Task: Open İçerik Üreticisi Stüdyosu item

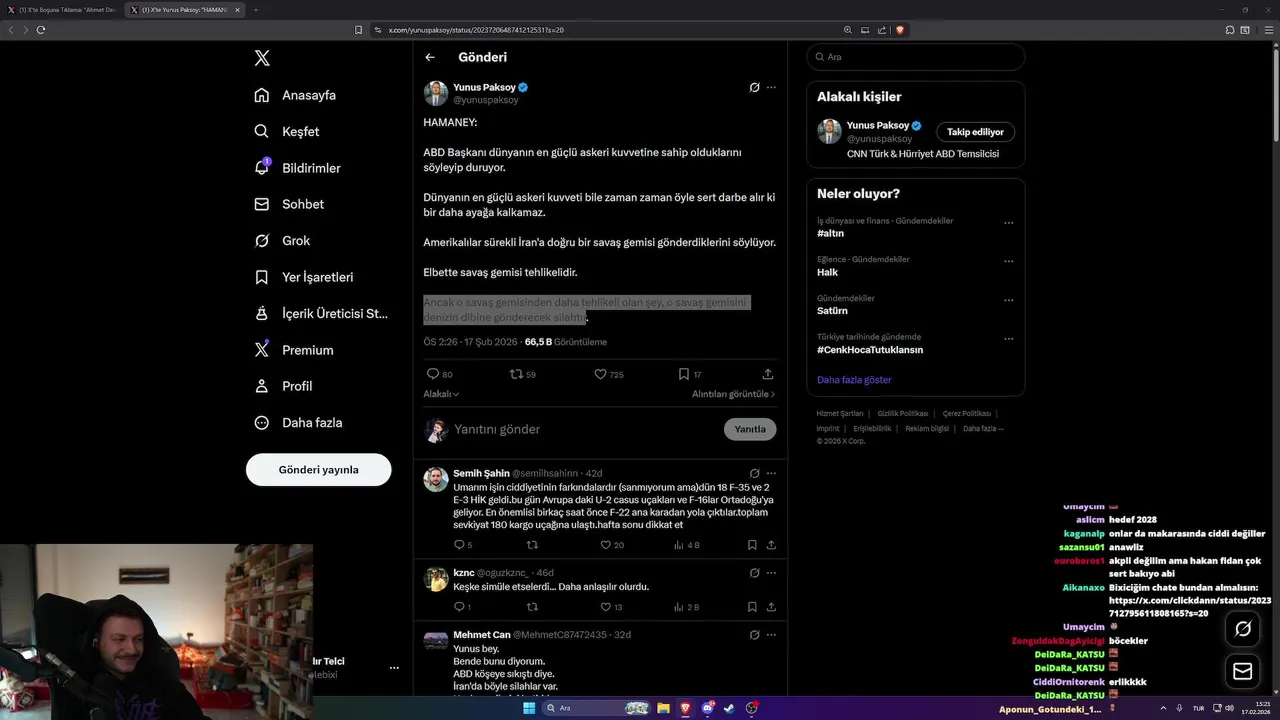Action: pos(321,313)
